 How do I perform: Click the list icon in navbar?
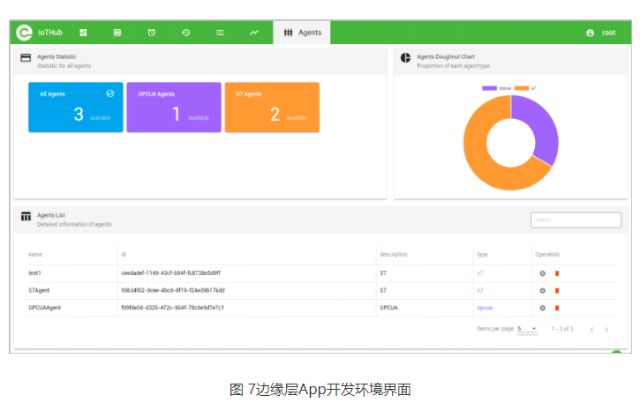220,33
